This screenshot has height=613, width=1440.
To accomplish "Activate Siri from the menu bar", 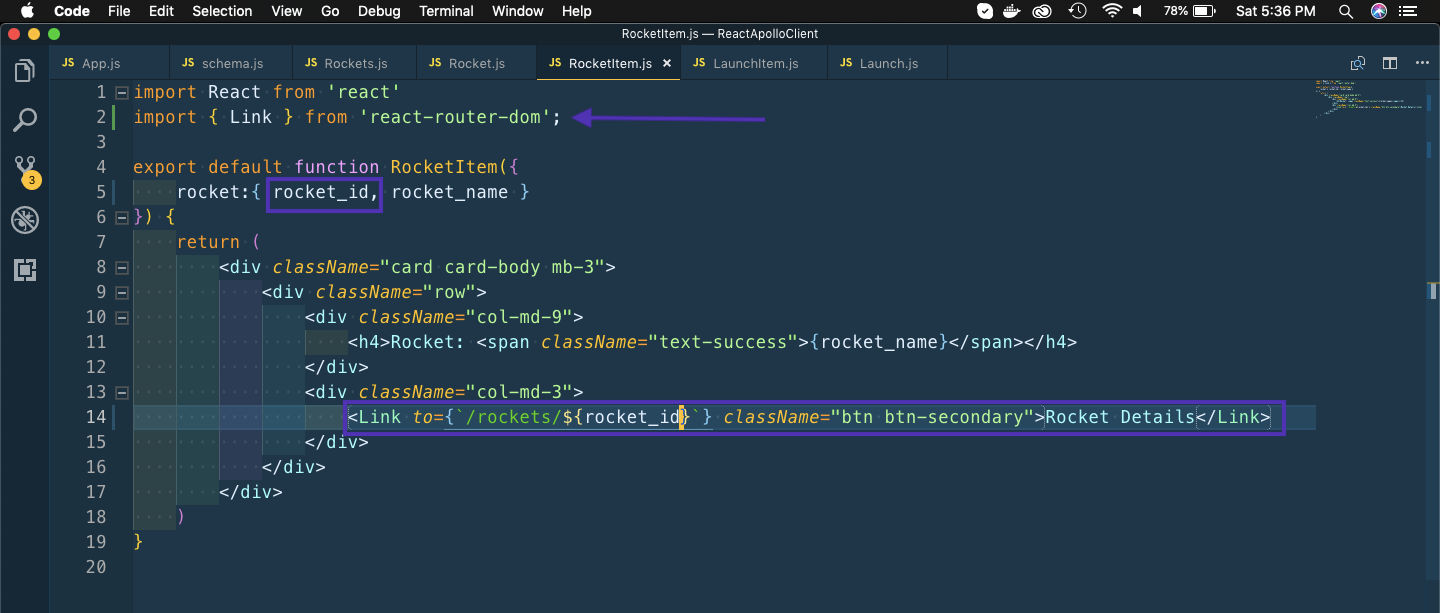I will (x=1379, y=11).
